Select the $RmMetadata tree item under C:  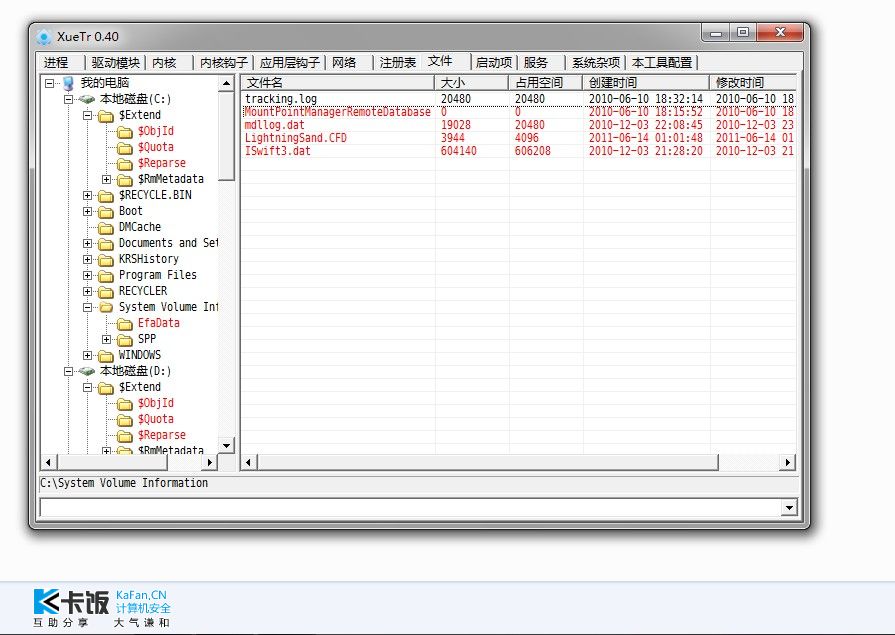click(x=171, y=179)
